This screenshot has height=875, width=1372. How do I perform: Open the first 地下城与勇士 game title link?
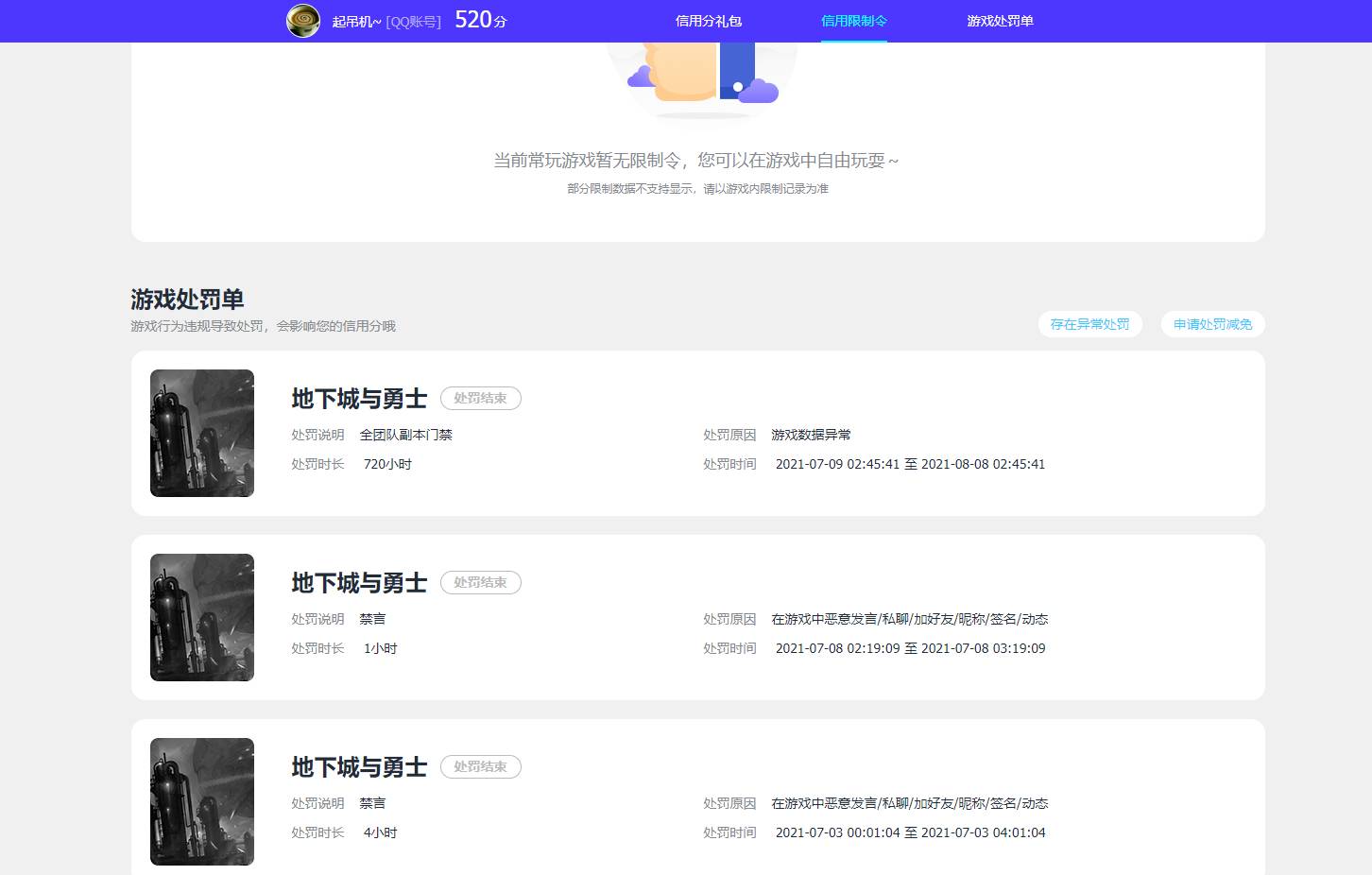359,398
